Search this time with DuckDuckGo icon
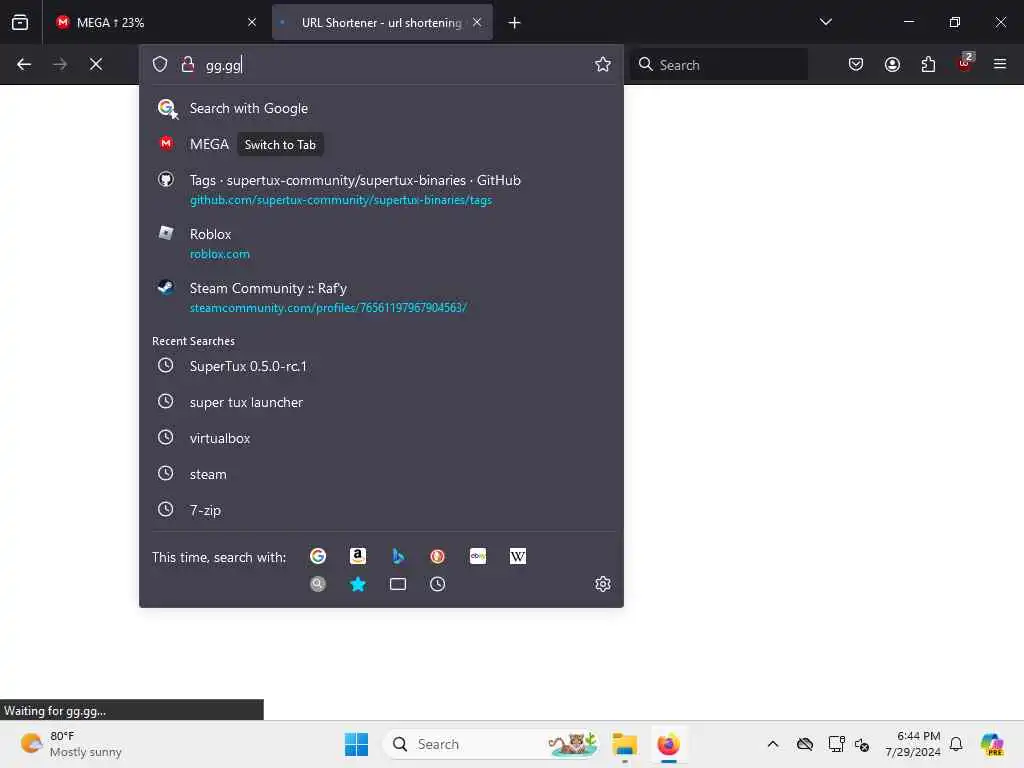This screenshot has width=1024, height=768. point(438,556)
